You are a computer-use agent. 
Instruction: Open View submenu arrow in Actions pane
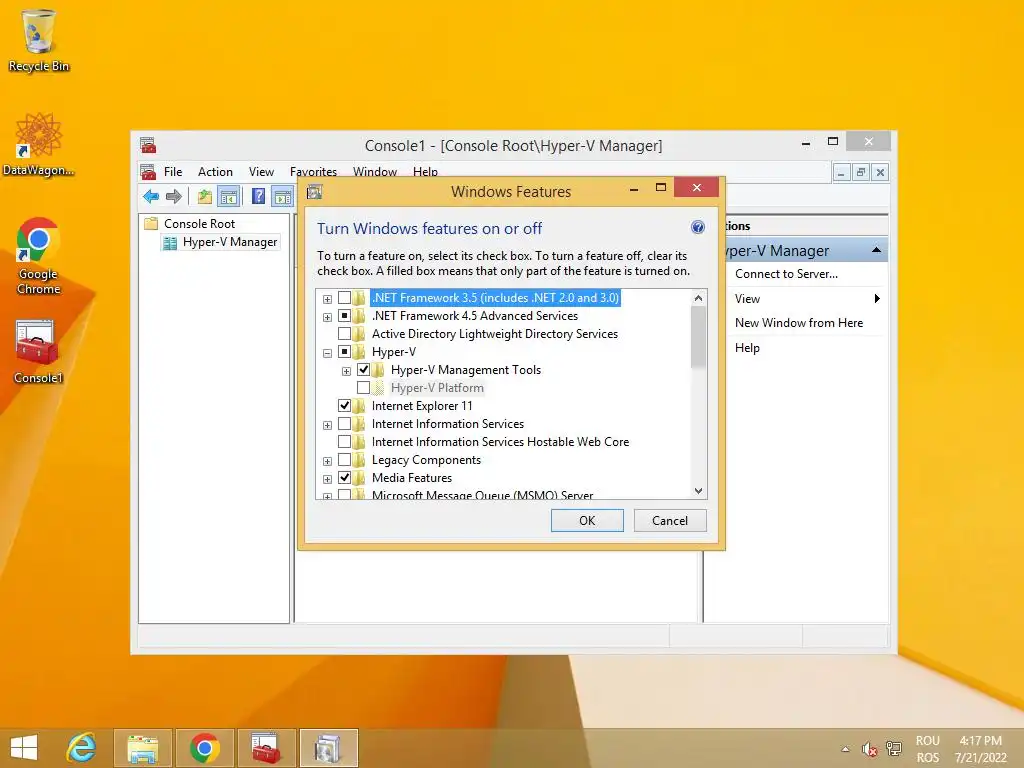tap(877, 298)
